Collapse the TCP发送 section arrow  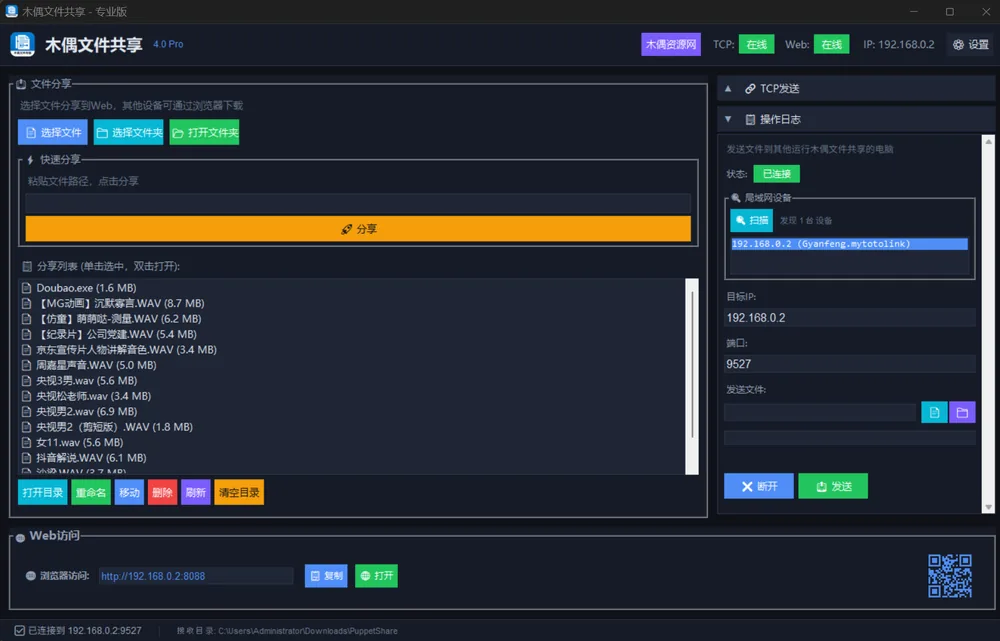[x=728, y=89]
